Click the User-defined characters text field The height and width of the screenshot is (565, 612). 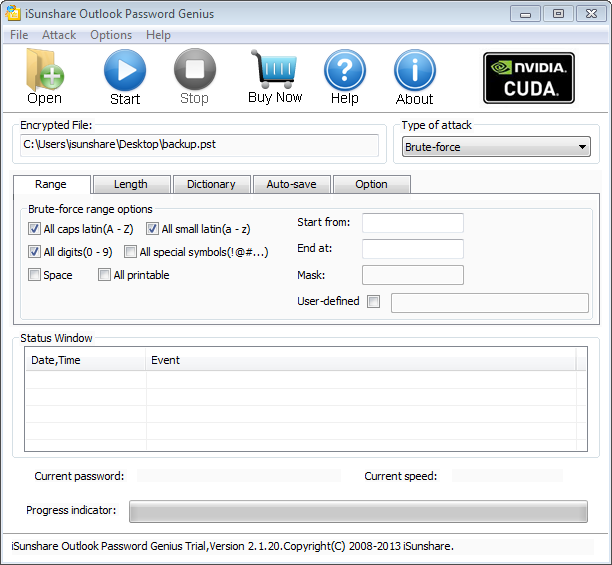tap(490, 303)
